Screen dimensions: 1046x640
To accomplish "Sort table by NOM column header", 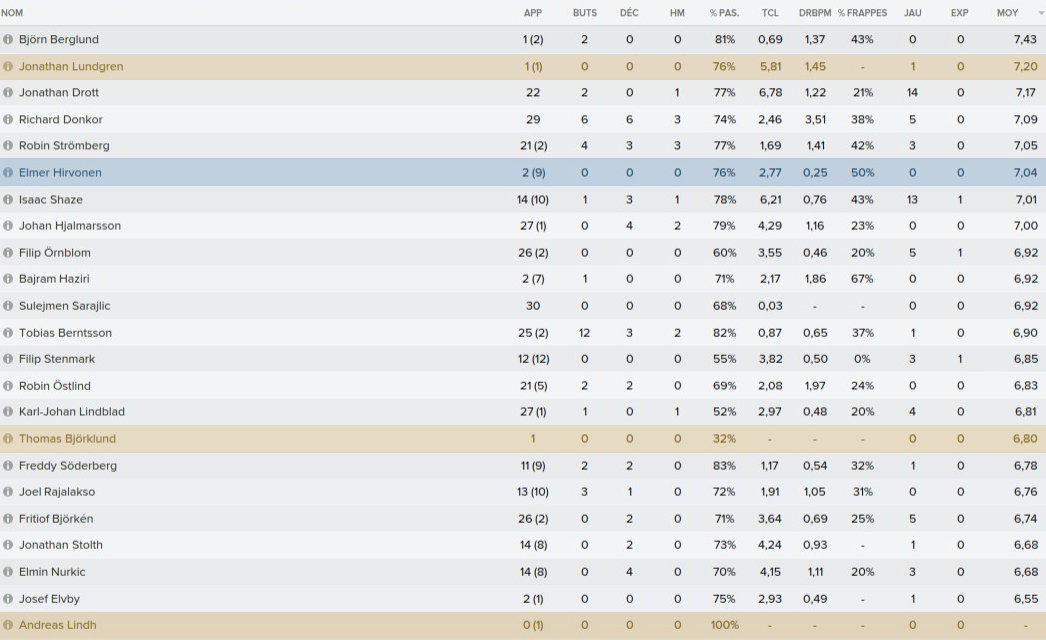I will point(13,13).
